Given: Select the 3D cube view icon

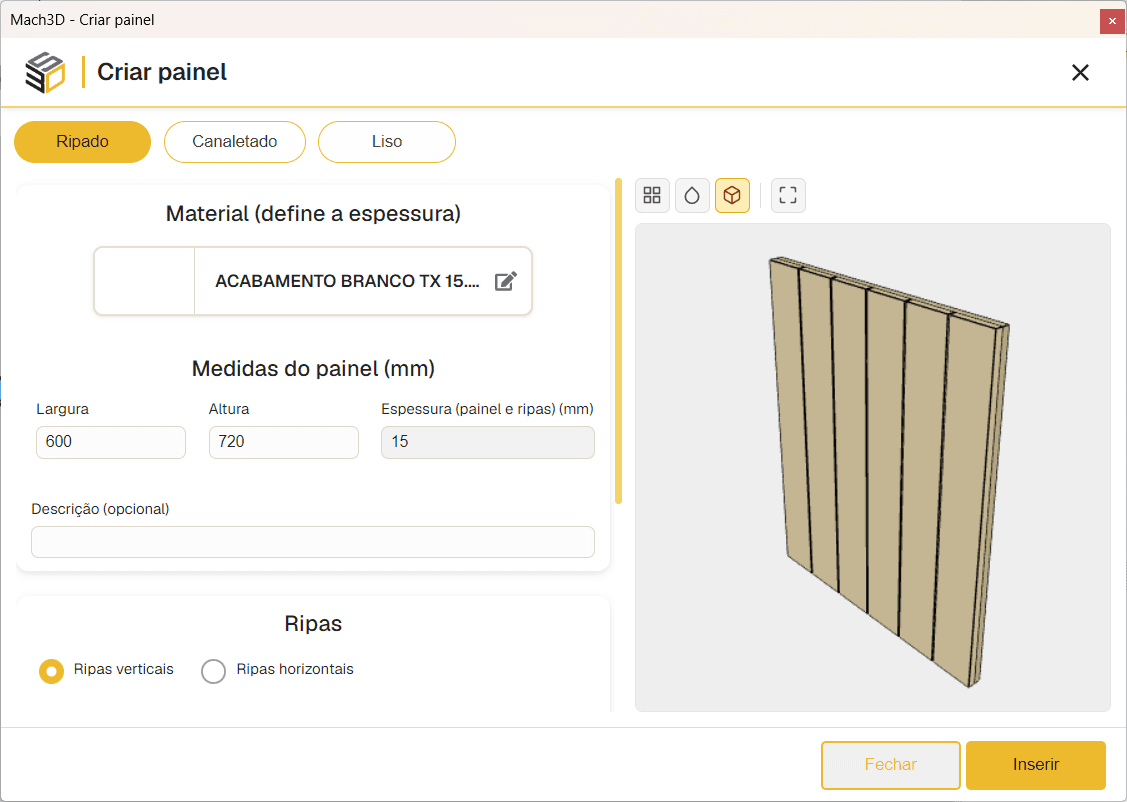Looking at the screenshot, I should click(x=732, y=195).
